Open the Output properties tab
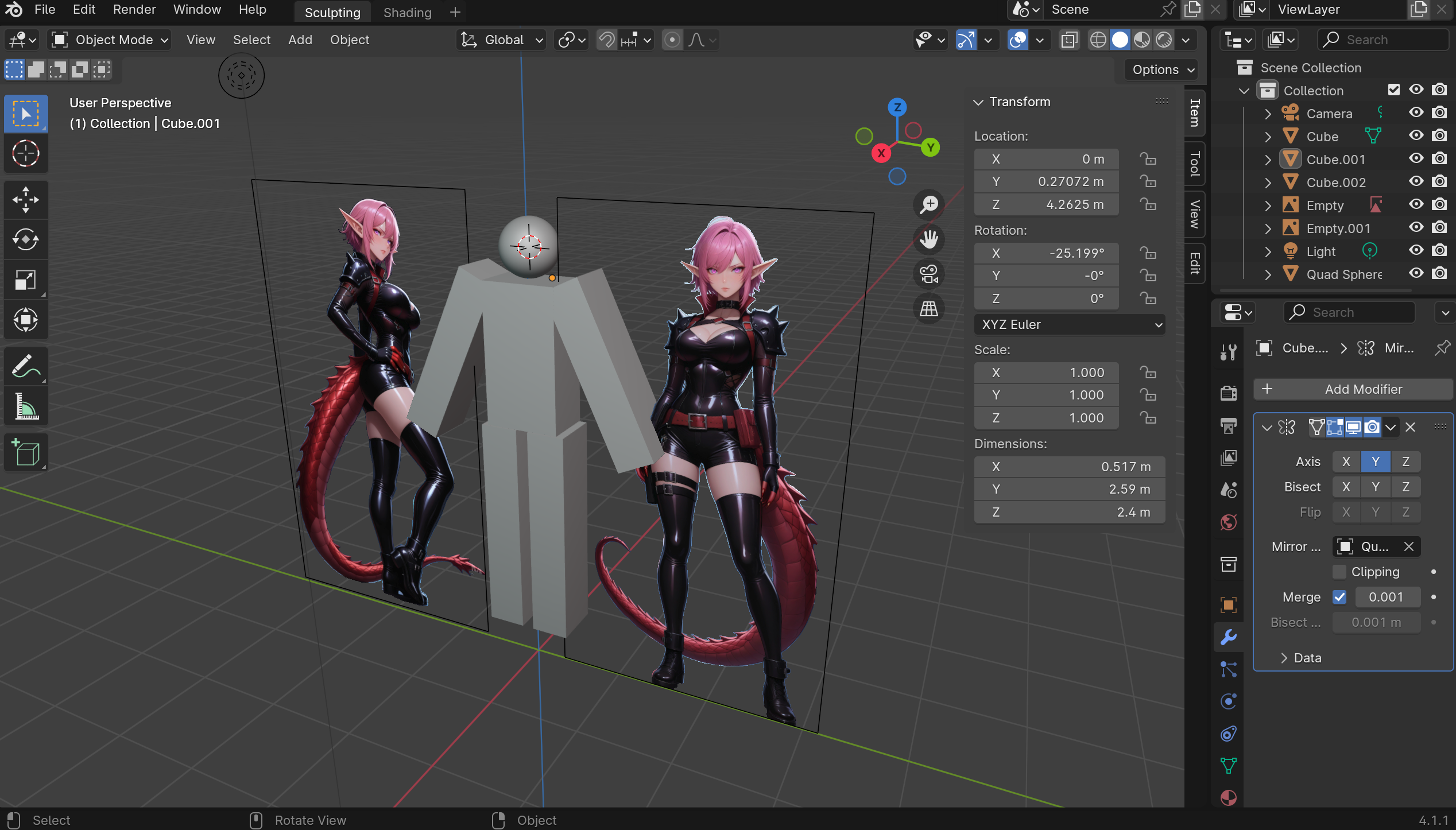 (1229, 425)
